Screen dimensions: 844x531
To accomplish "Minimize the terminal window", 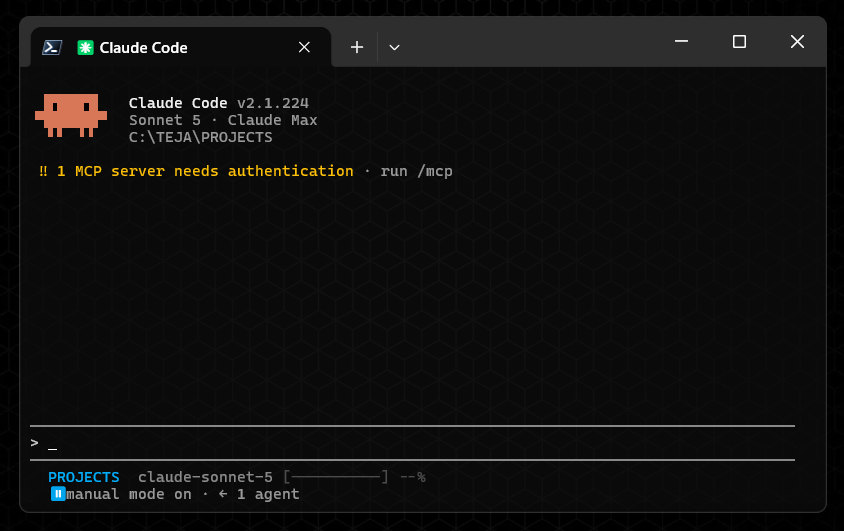I will tap(681, 41).
